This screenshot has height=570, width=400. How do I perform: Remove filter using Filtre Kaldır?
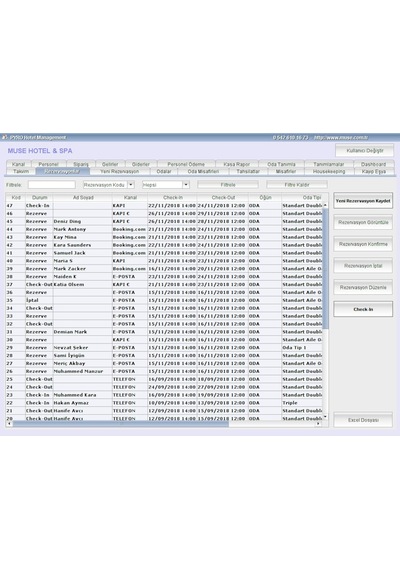(297, 185)
